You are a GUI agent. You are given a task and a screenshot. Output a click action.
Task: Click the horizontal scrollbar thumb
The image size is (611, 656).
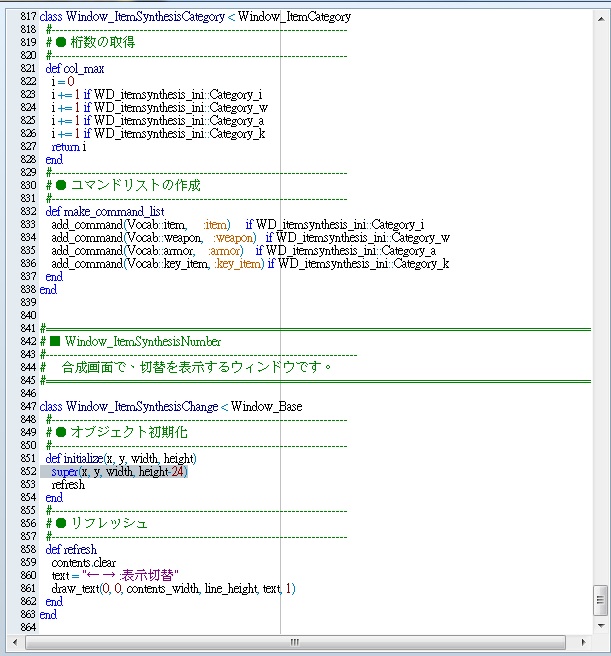pyautogui.click(x=295, y=642)
